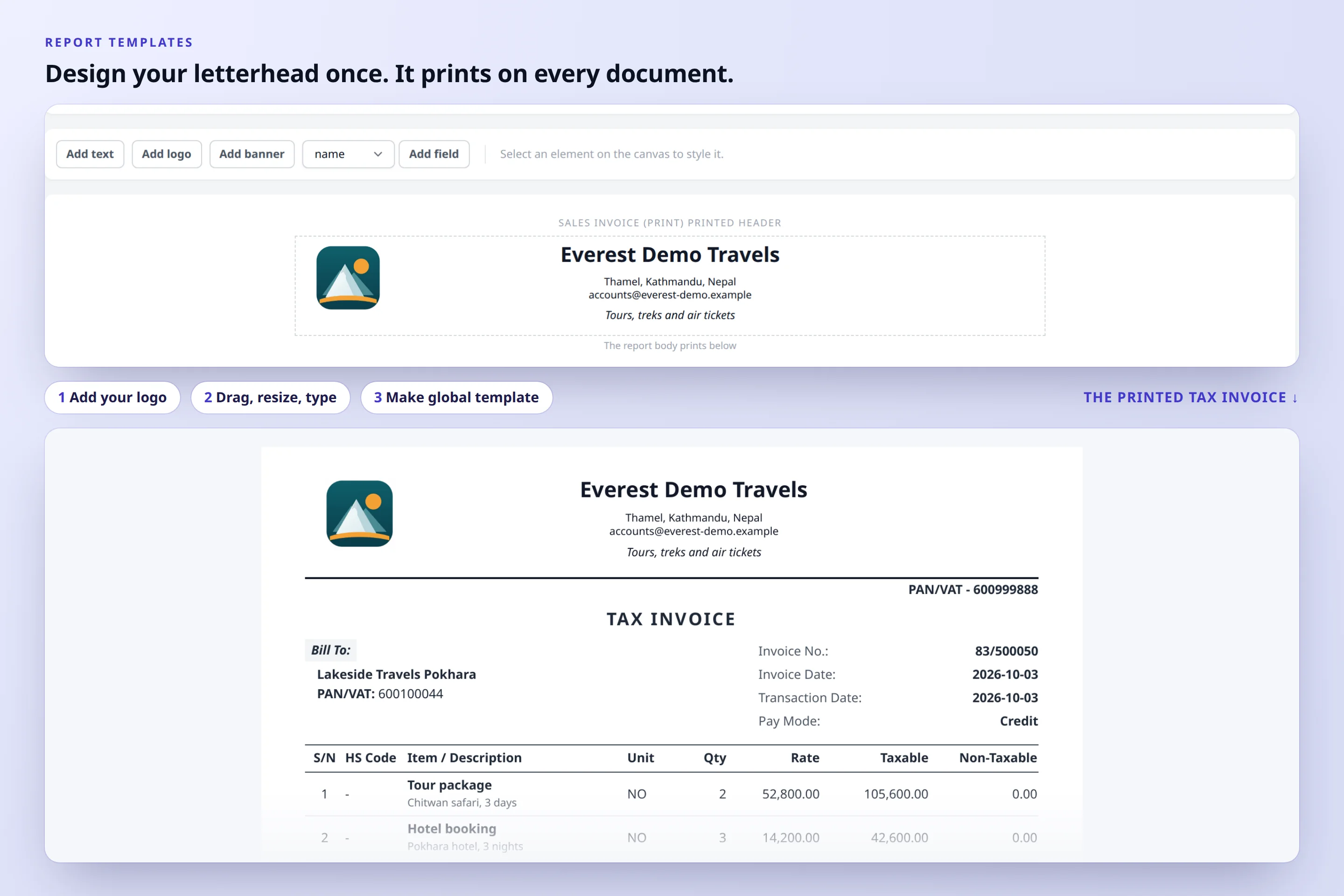Click the Non-Taxable column header
This screenshot has height=896, width=1344.
(998, 758)
